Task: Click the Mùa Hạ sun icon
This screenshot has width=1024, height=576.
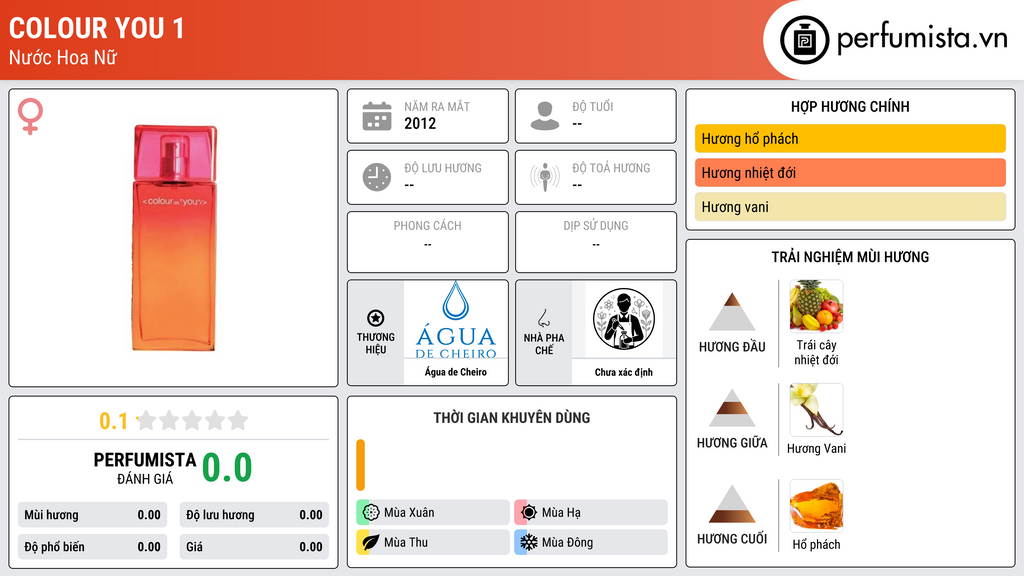Action: pos(529,513)
